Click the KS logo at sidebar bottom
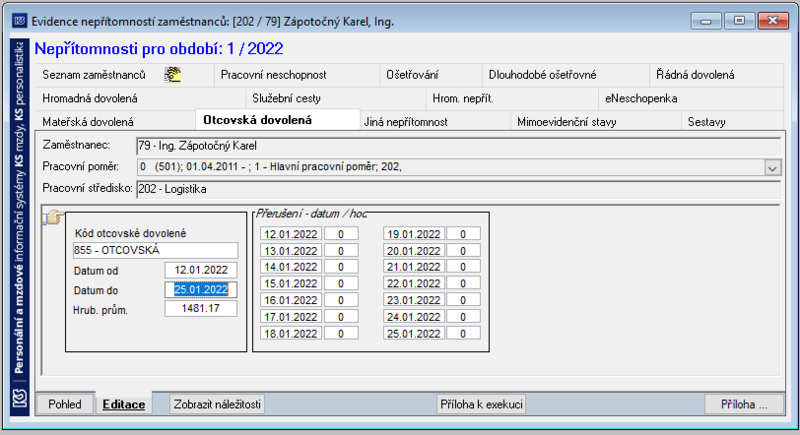 pos(19,398)
